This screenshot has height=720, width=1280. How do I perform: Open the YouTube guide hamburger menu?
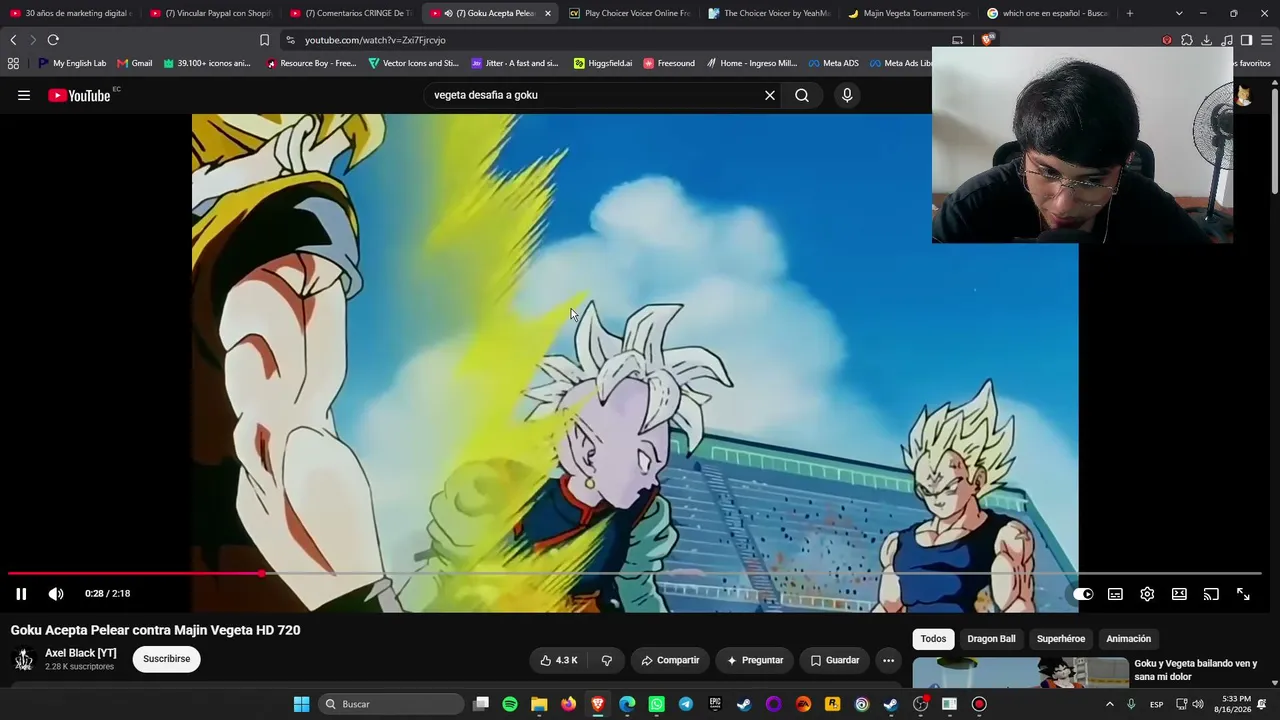(24, 95)
